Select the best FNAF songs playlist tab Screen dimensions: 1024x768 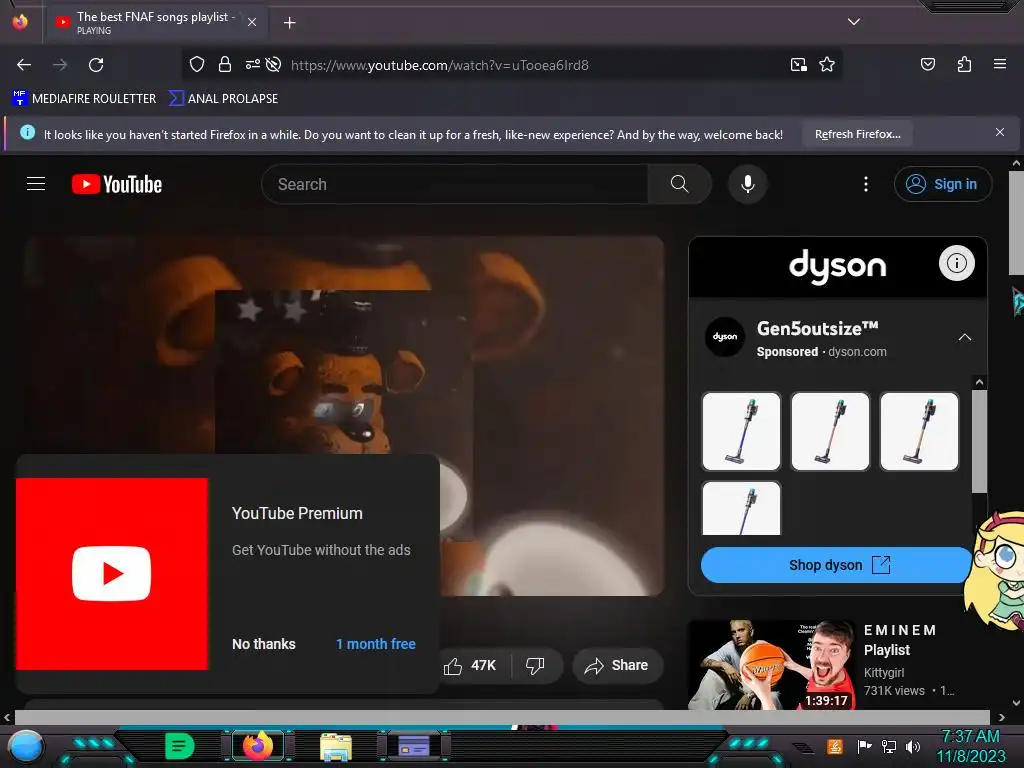click(x=155, y=22)
